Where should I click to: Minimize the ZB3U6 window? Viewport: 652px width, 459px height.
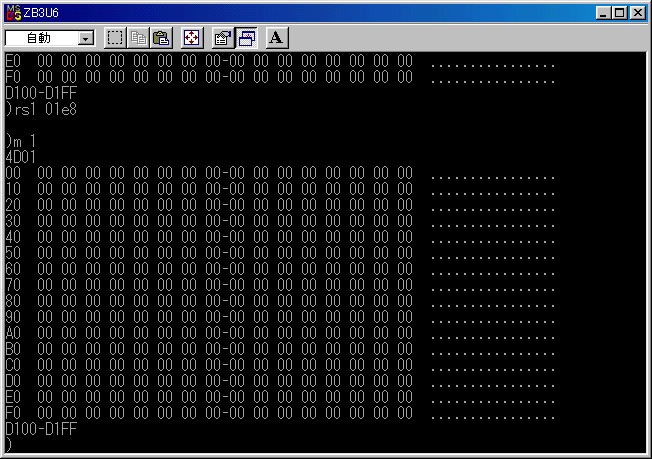[603, 13]
